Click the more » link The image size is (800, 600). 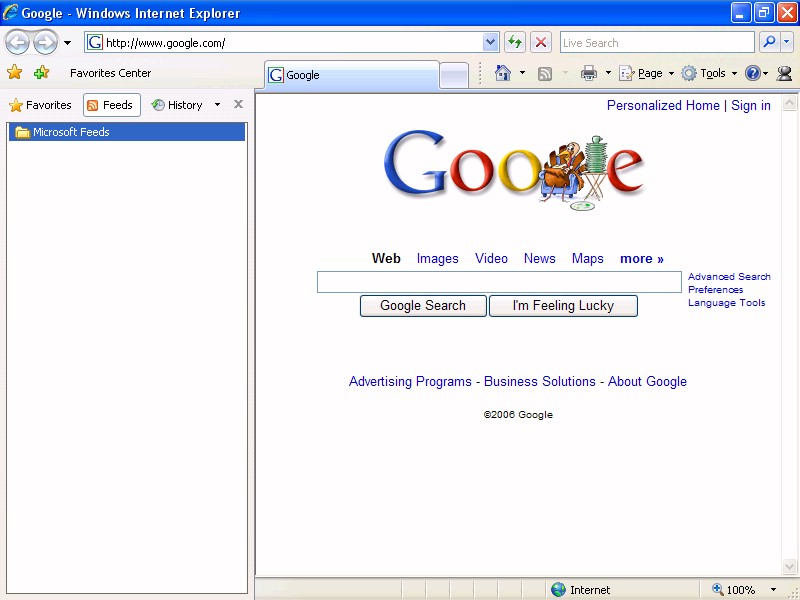point(642,259)
